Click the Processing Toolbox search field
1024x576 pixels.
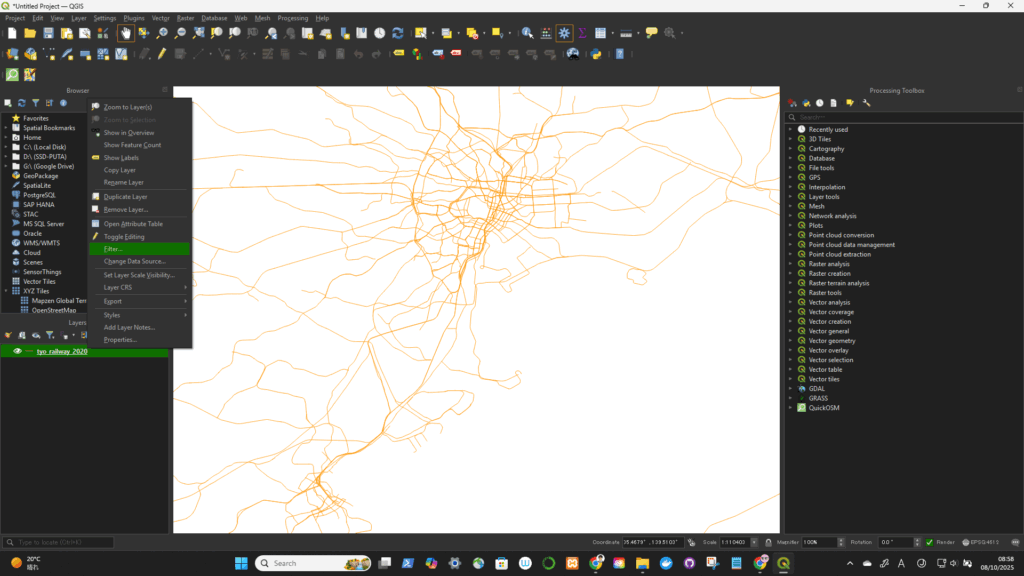880,117
